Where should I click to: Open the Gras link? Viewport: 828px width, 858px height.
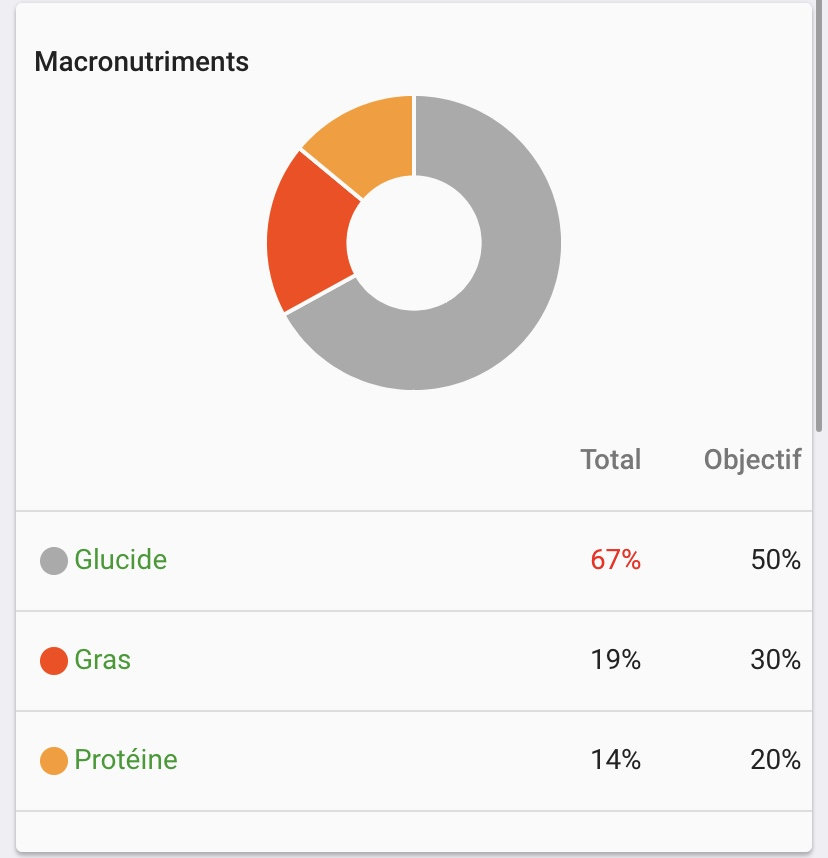coord(102,660)
